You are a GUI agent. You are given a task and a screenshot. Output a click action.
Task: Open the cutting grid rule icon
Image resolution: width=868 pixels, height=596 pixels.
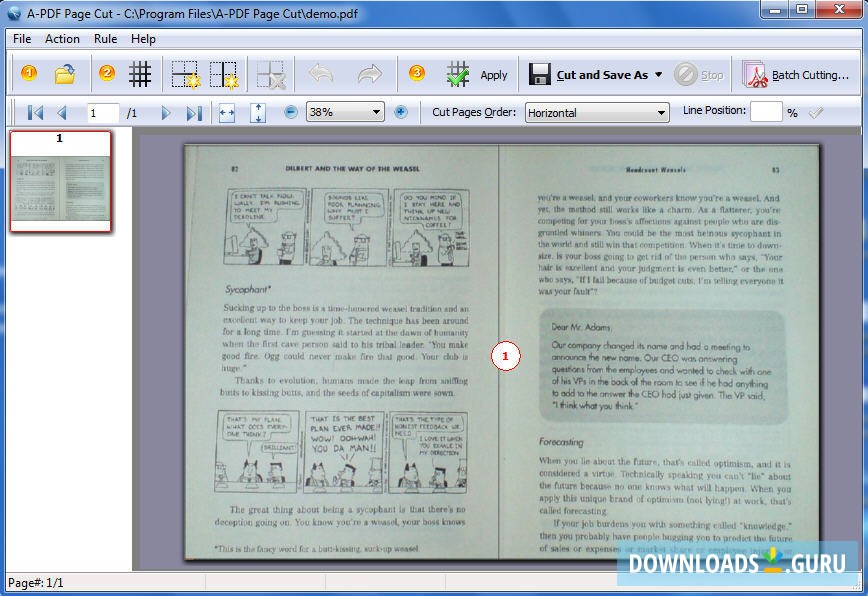(x=140, y=74)
